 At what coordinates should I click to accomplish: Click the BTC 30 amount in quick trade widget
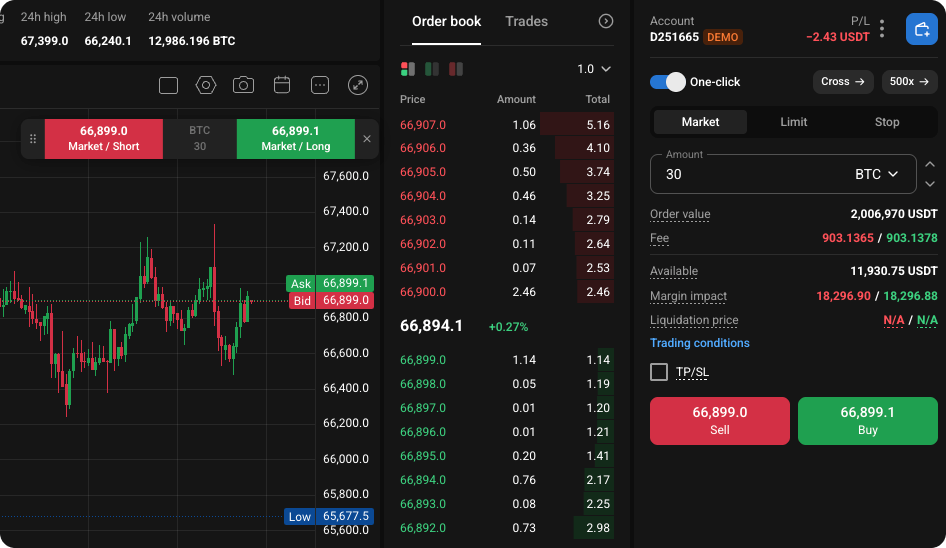click(x=200, y=139)
